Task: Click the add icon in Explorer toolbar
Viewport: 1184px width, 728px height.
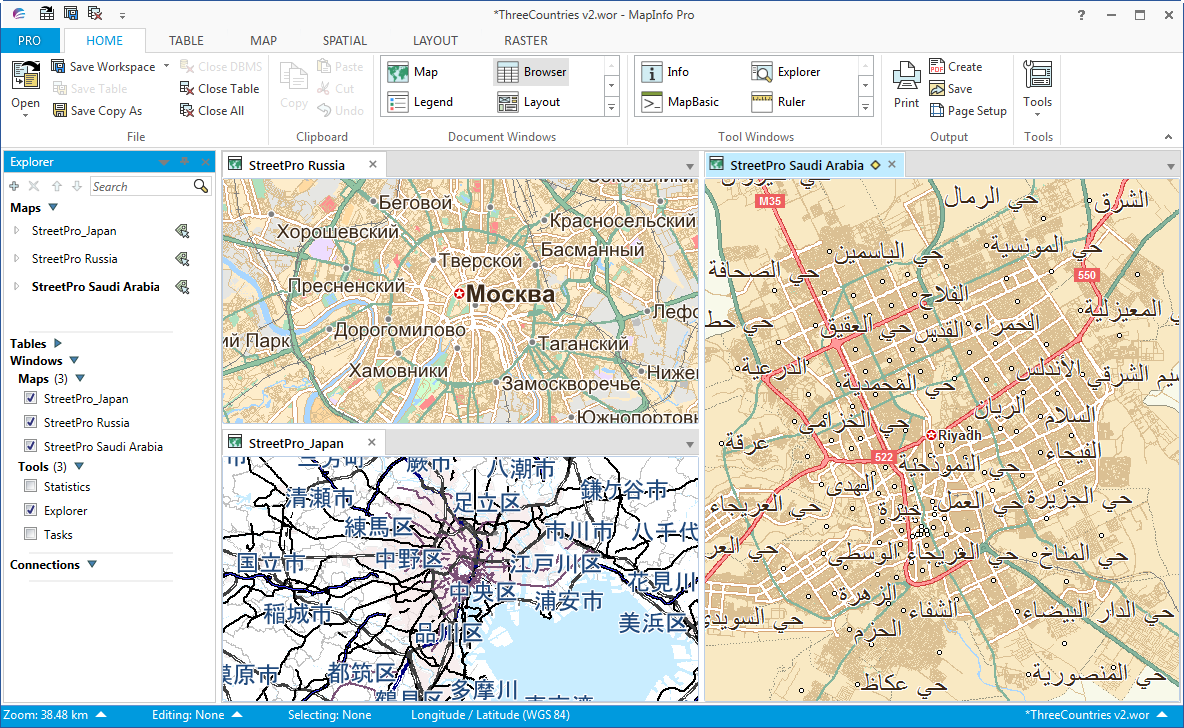Action: point(14,186)
